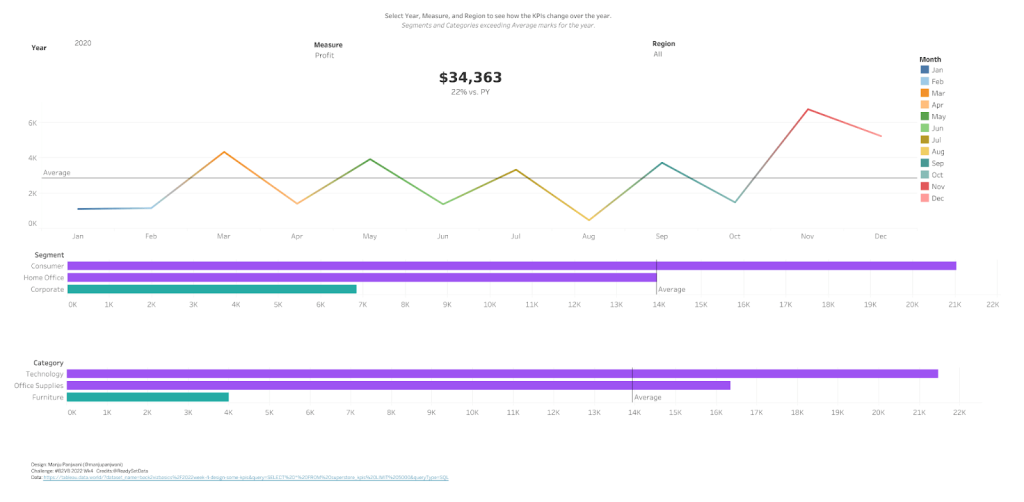Select the Jul olive legend swatch
Screen dimensions: 1024x502
(x=924, y=140)
